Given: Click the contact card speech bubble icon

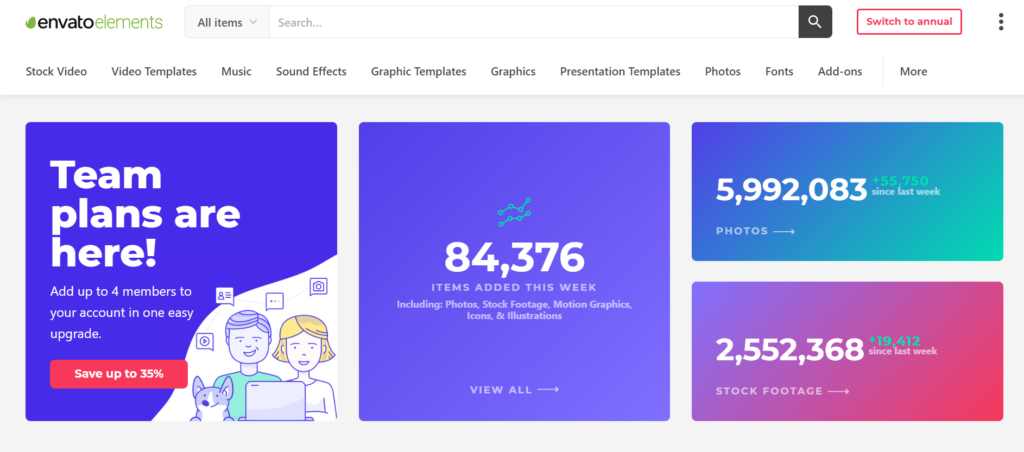Looking at the screenshot, I should click(225, 296).
